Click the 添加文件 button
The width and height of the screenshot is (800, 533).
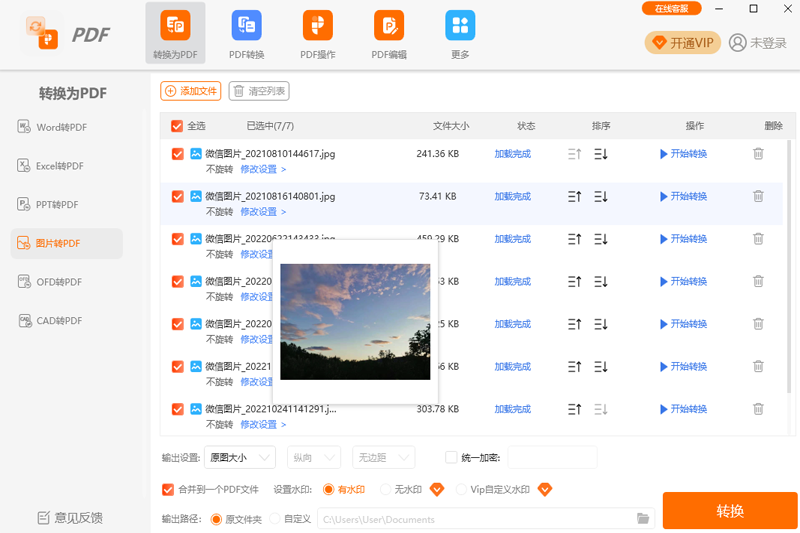pyautogui.click(x=191, y=91)
